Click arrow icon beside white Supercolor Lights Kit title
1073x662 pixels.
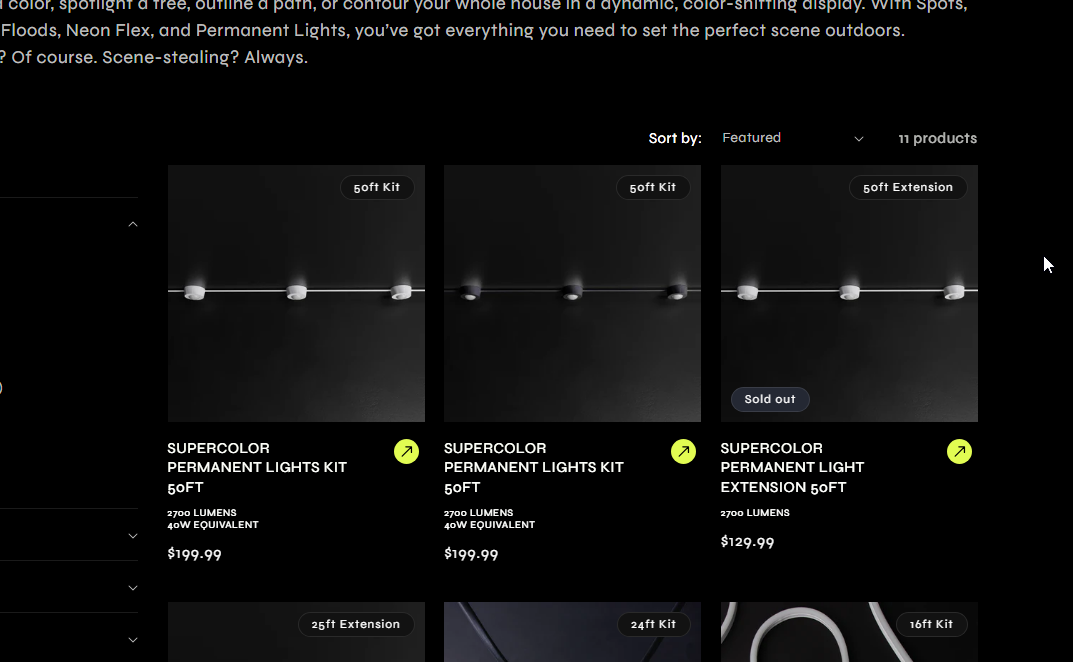tap(406, 452)
